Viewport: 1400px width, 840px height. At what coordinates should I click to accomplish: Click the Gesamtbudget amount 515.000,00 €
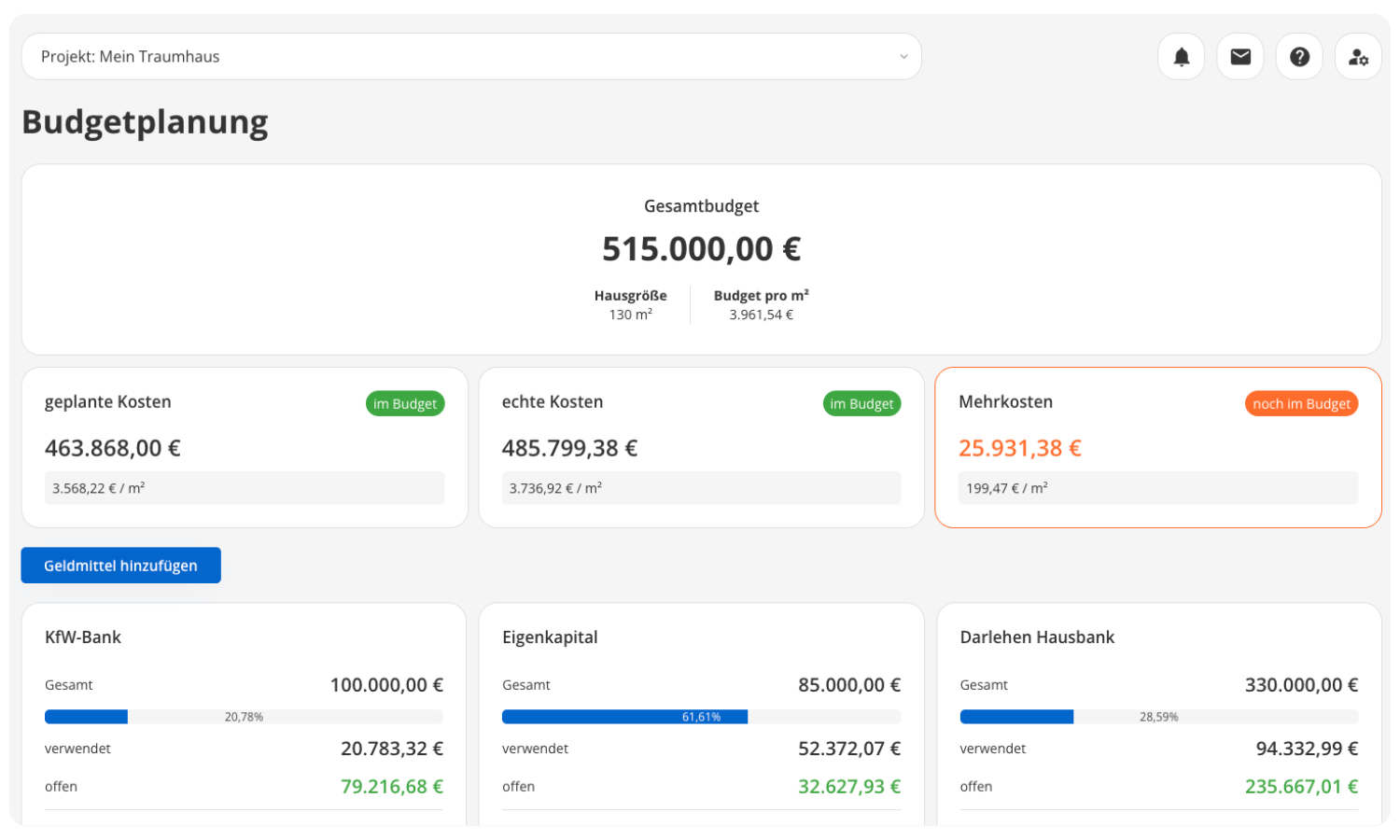coord(701,249)
